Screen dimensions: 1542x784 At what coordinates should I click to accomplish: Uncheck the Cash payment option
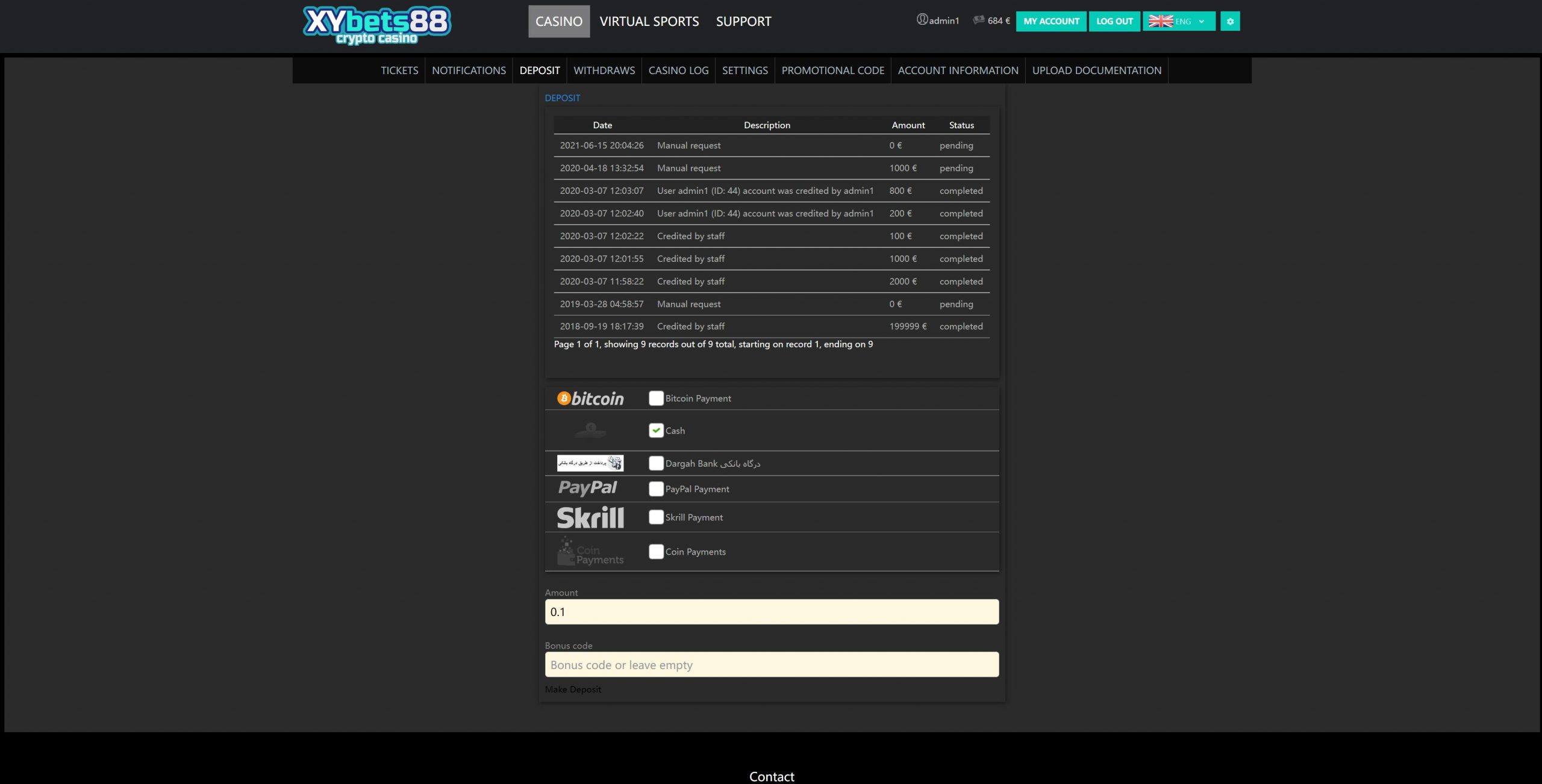(x=656, y=431)
